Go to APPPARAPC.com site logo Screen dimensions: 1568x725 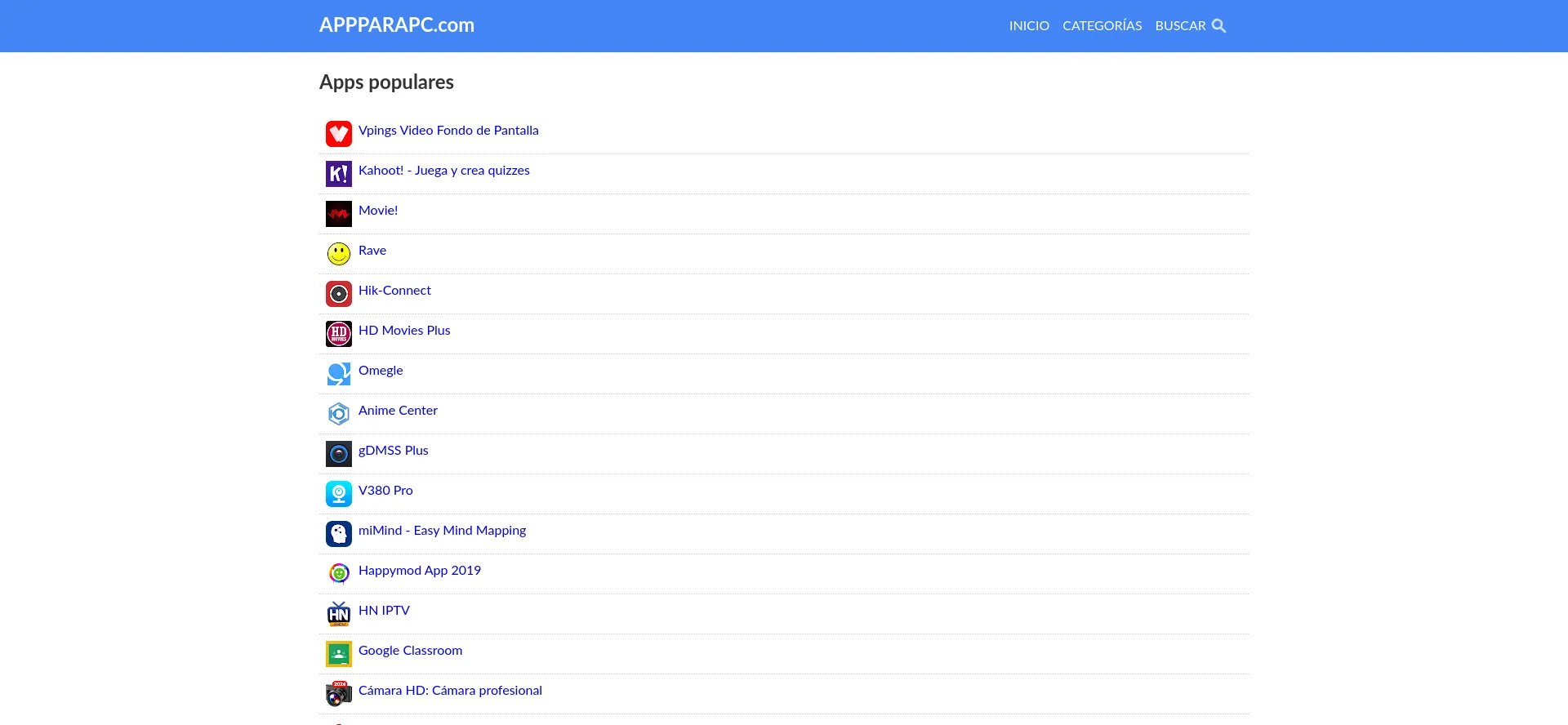coord(397,25)
